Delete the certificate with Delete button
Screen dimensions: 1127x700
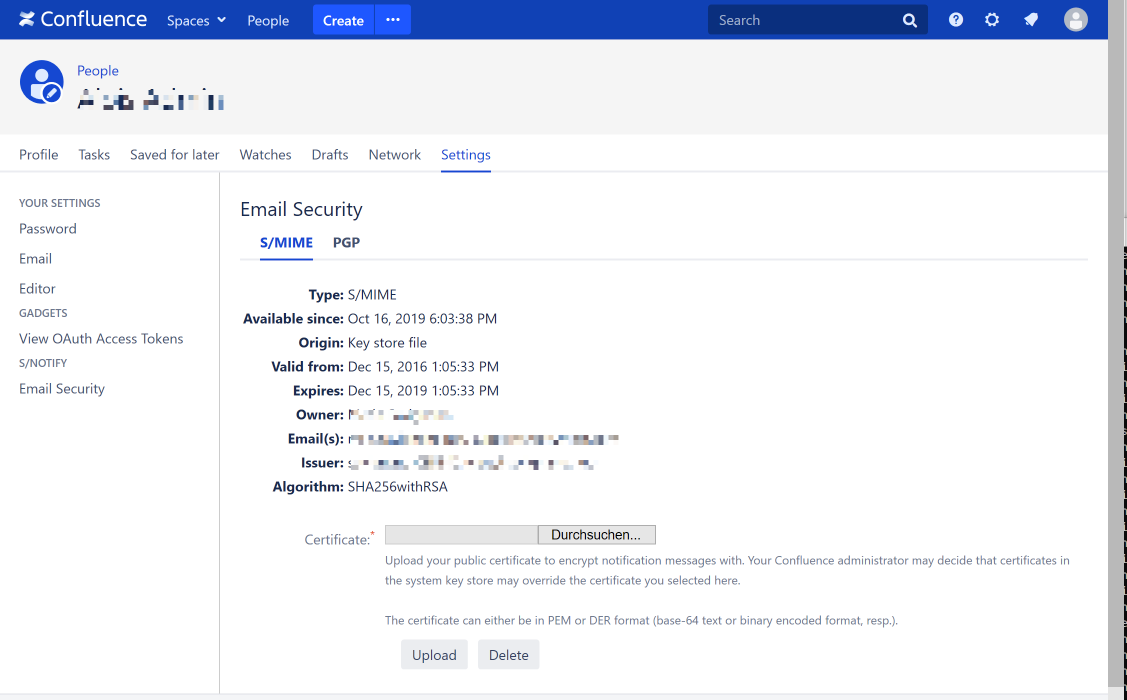coord(508,655)
